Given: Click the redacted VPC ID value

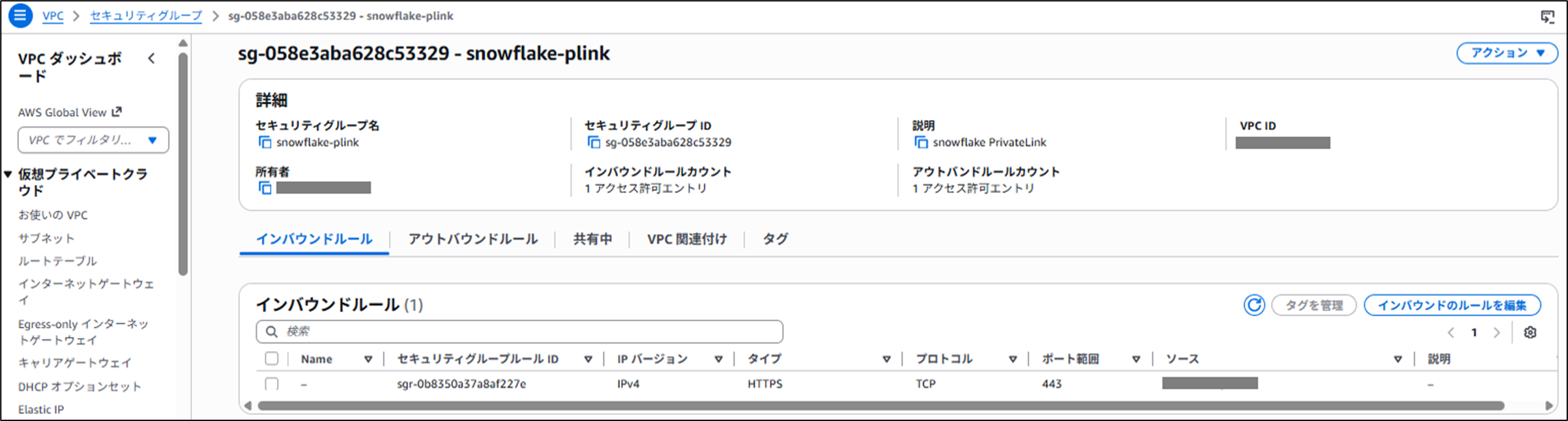Looking at the screenshot, I should pos(1283,143).
